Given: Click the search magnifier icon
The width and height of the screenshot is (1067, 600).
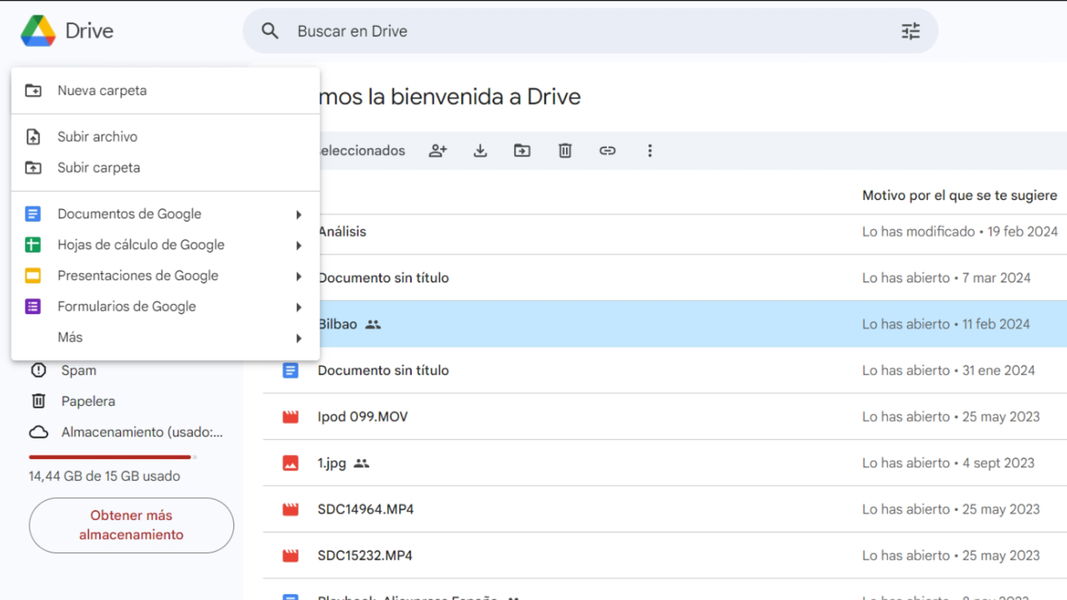Looking at the screenshot, I should click(270, 31).
